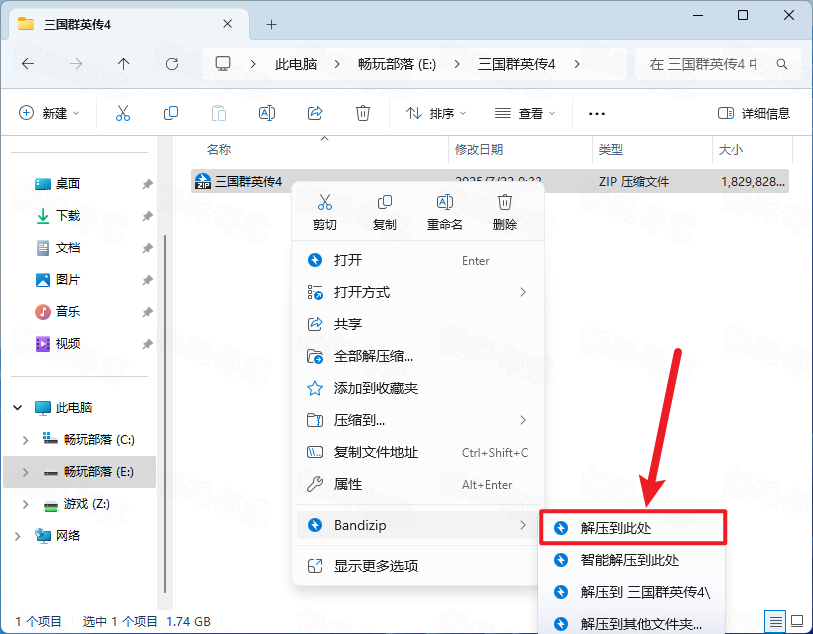Collapse the 此电脑 tree node
This screenshot has width=813, height=634.
(x=17, y=408)
